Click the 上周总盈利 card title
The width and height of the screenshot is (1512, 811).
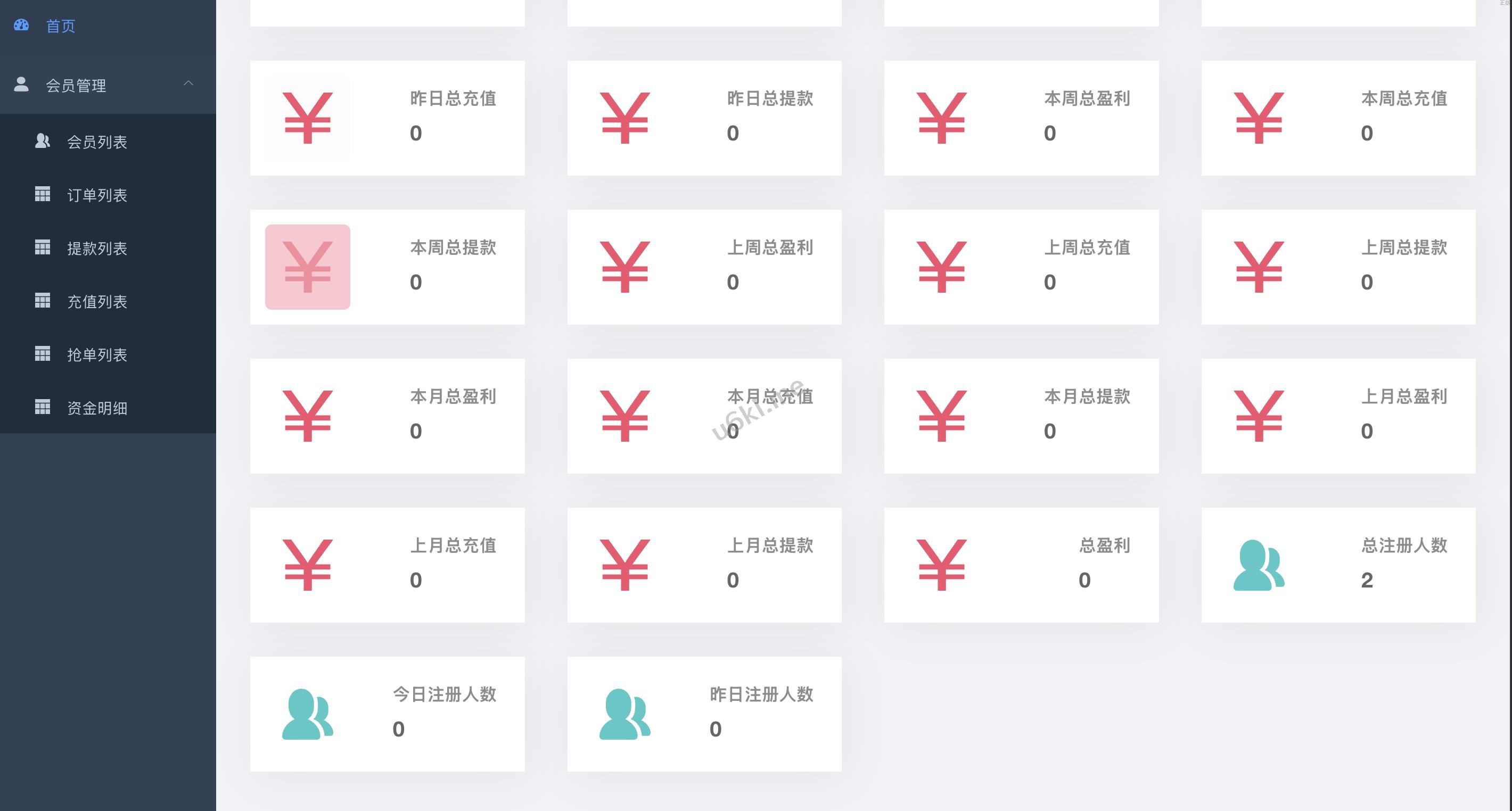770,247
